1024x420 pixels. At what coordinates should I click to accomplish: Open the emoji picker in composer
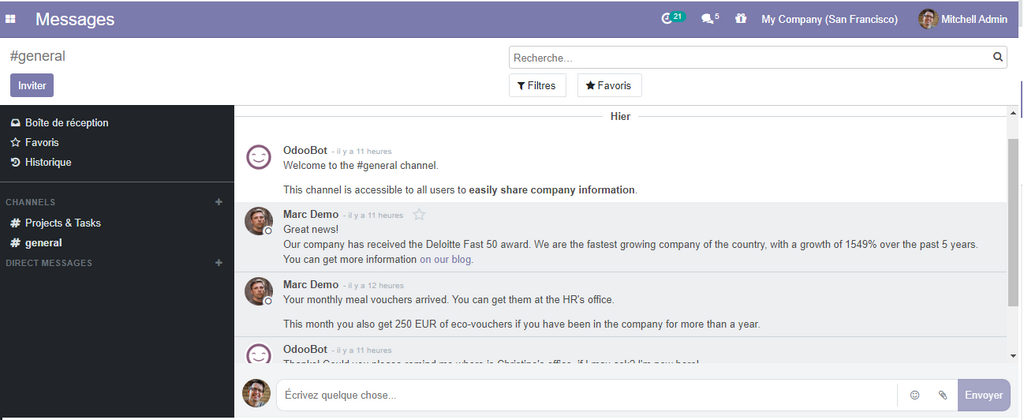(x=914, y=395)
